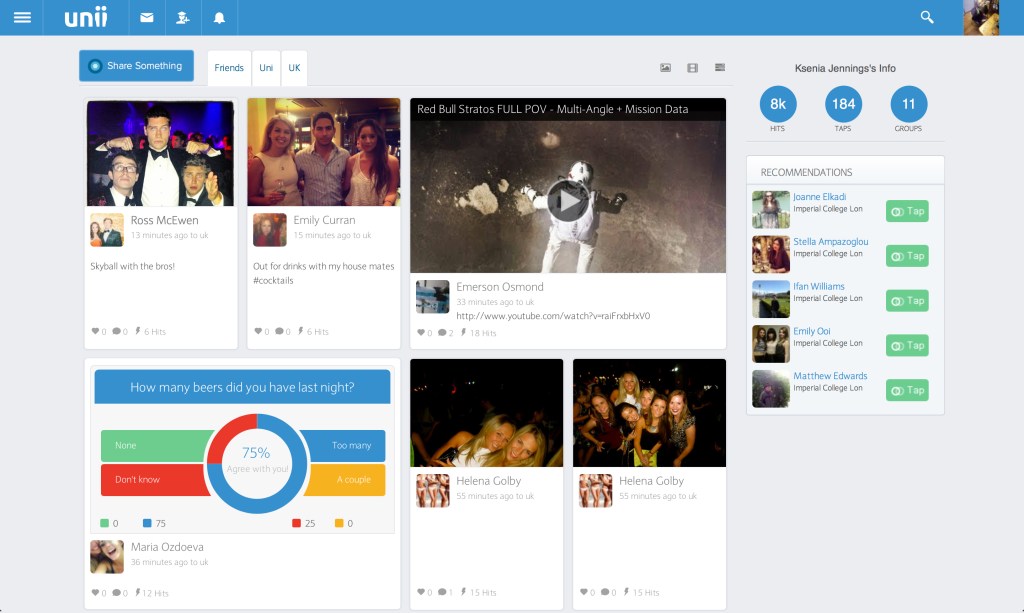This screenshot has width=1024, height=613.
Task: Open messages envelope icon
Action: point(147,18)
